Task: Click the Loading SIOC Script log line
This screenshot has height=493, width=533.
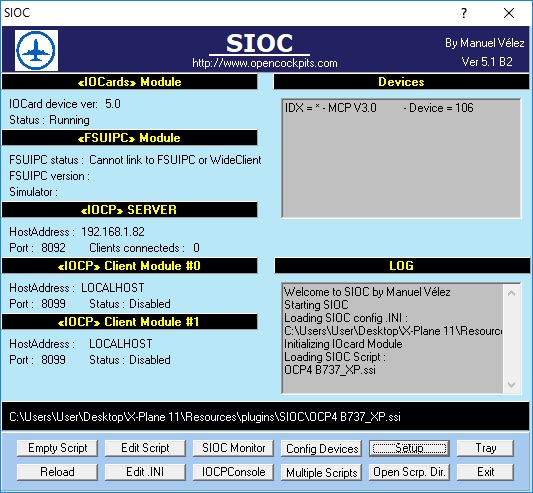Action: pyautogui.click(x=335, y=357)
